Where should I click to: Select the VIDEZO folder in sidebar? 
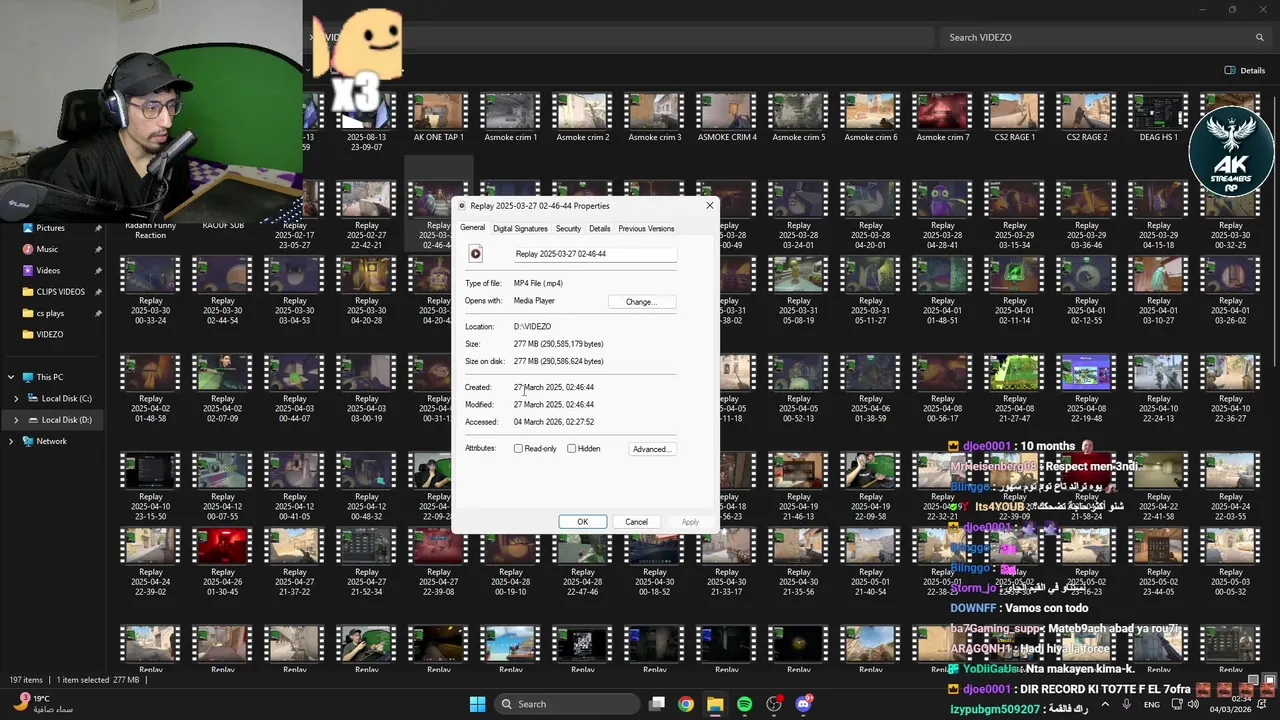pyautogui.click(x=50, y=334)
